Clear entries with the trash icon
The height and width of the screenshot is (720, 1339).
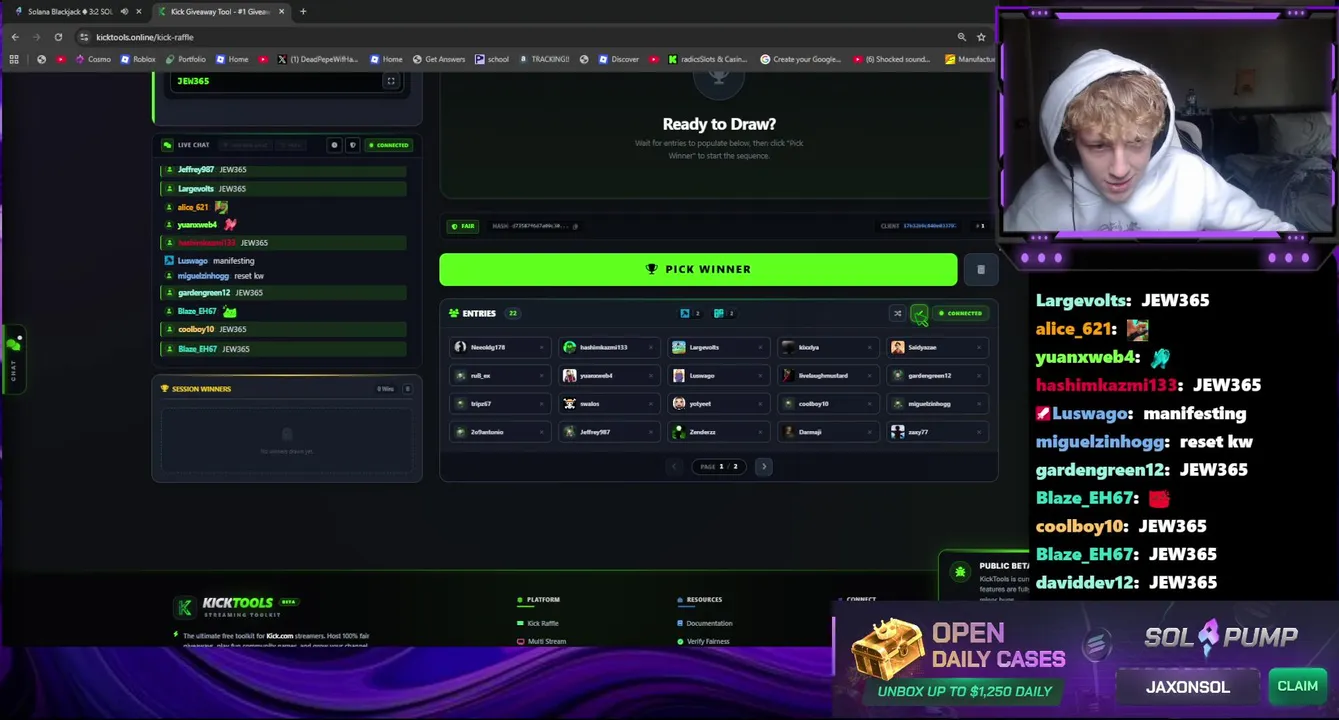[981, 269]
